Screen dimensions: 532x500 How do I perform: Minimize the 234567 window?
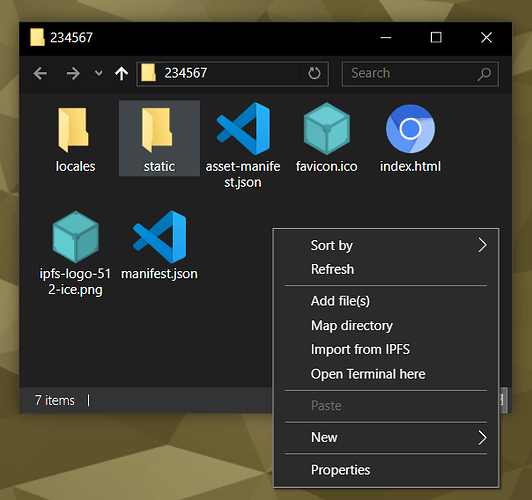click(386, 37)
